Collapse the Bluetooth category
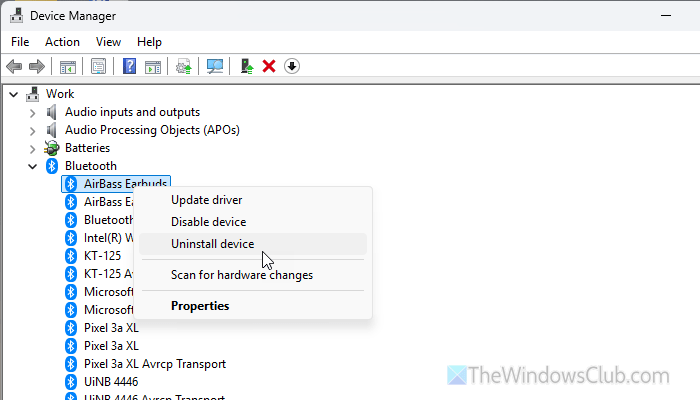 (32, 167)
